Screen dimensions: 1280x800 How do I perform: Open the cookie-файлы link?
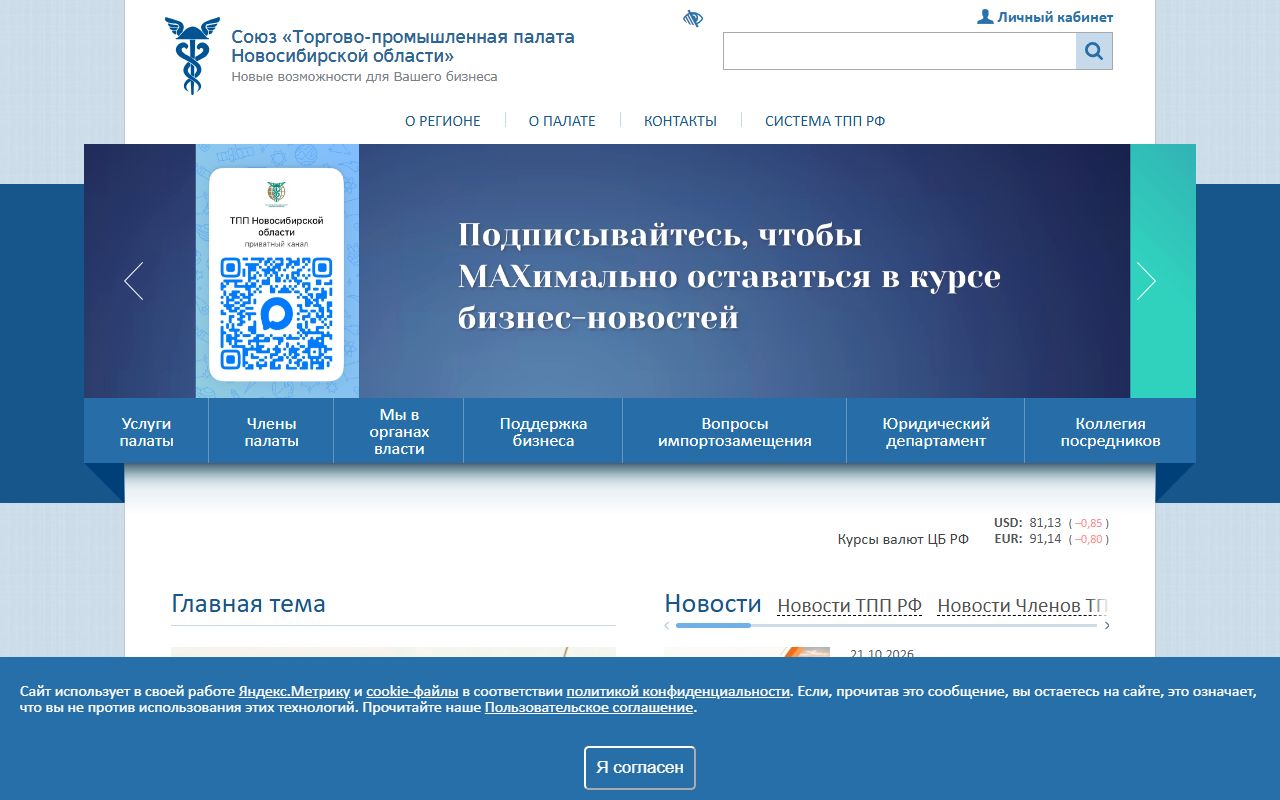412,691
